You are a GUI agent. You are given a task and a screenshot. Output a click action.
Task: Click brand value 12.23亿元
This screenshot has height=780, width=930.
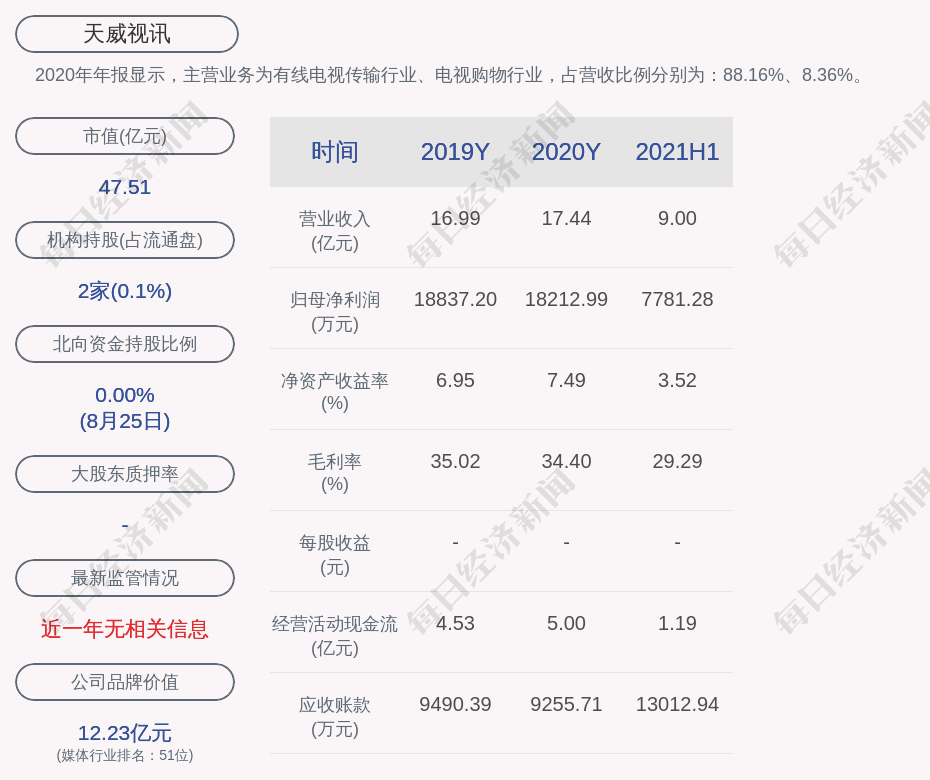[x=125, y=733]
